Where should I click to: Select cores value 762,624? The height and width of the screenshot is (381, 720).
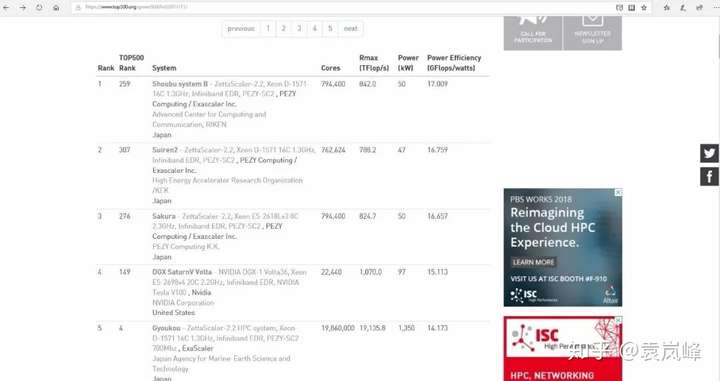pos(333,150)
